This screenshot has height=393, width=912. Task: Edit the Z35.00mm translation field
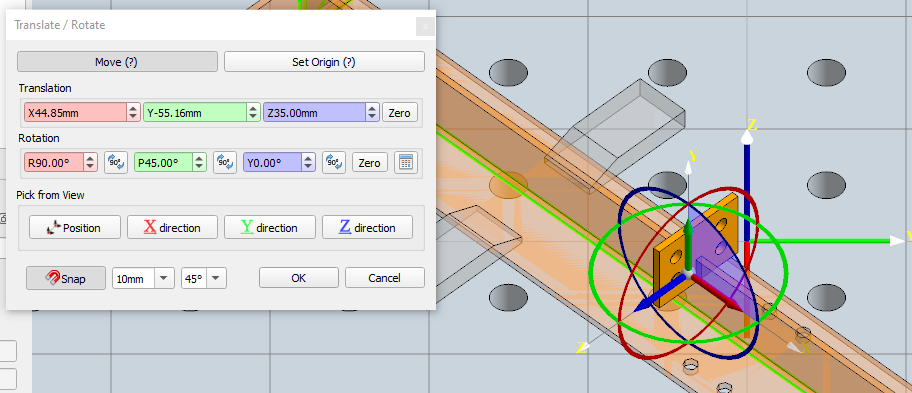coord(315,113)
